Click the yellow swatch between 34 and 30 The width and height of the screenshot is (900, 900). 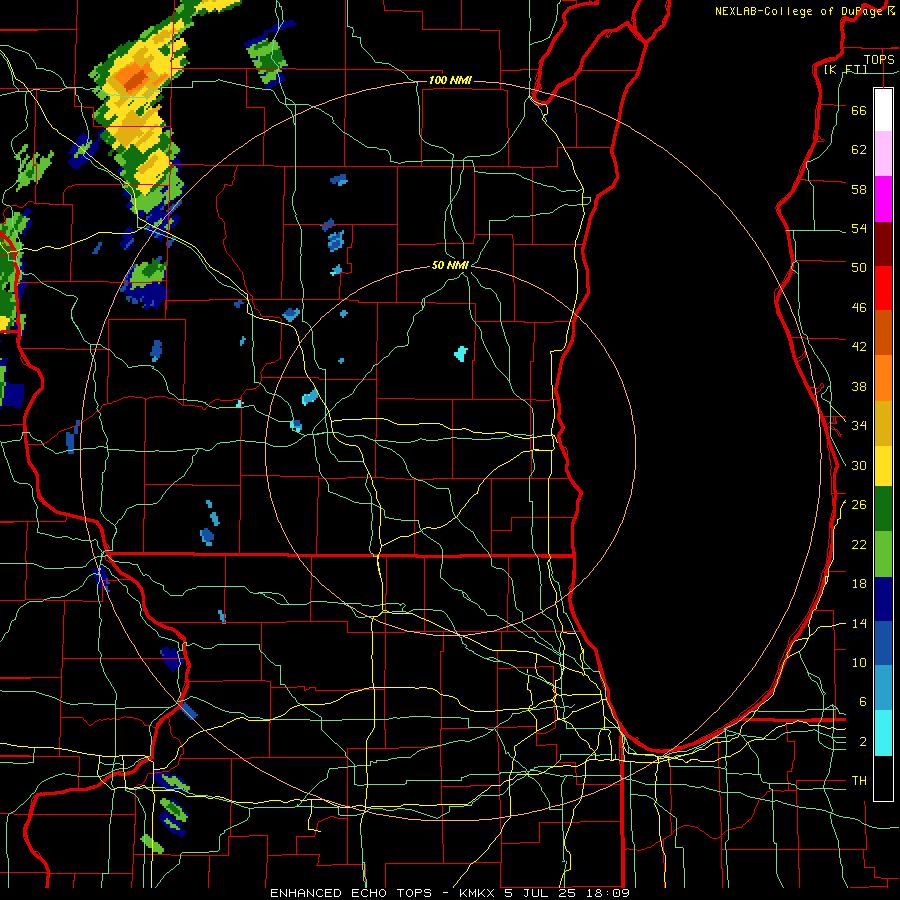tap(883, 466)
